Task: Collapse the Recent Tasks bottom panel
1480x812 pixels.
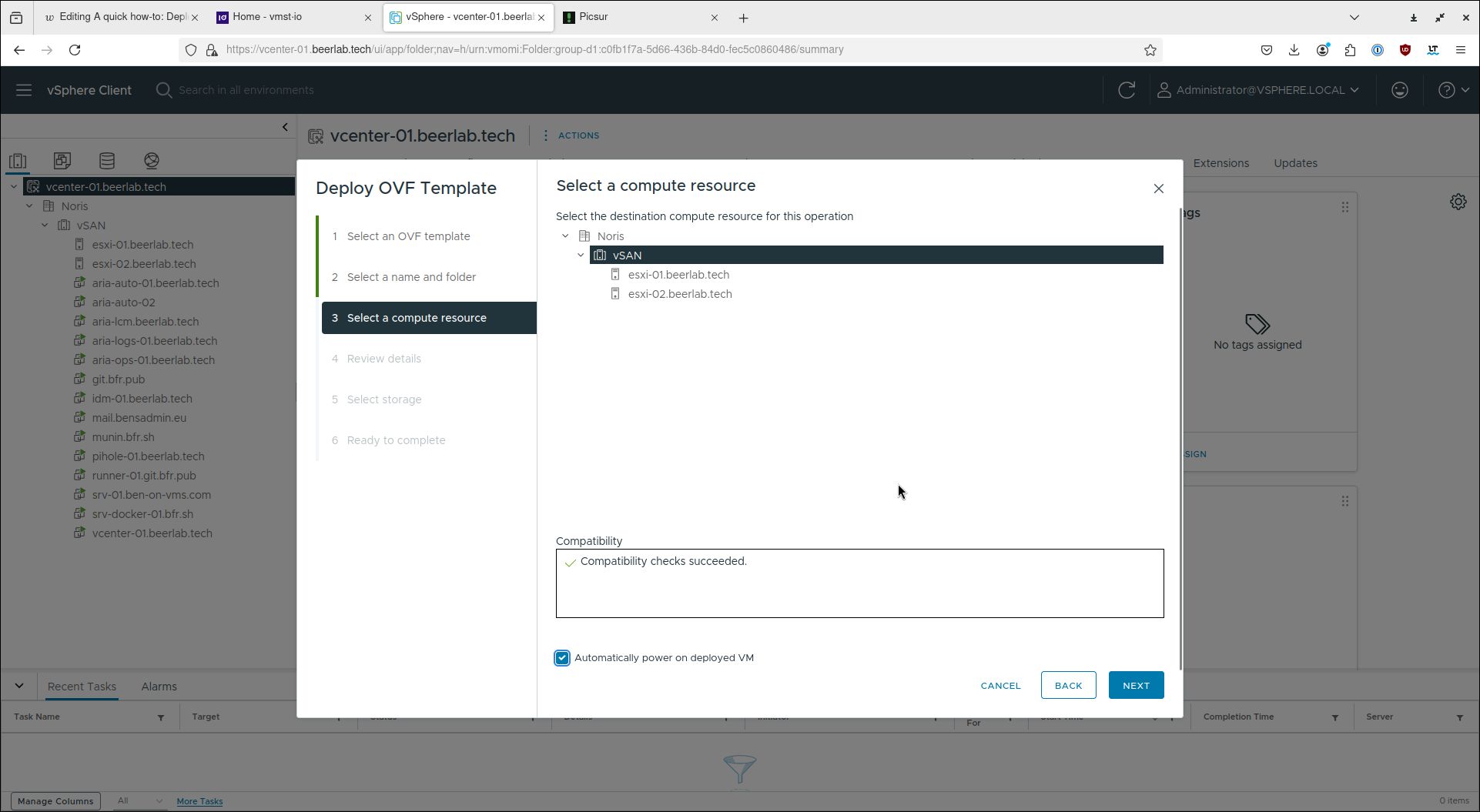Action: (19, 686)
